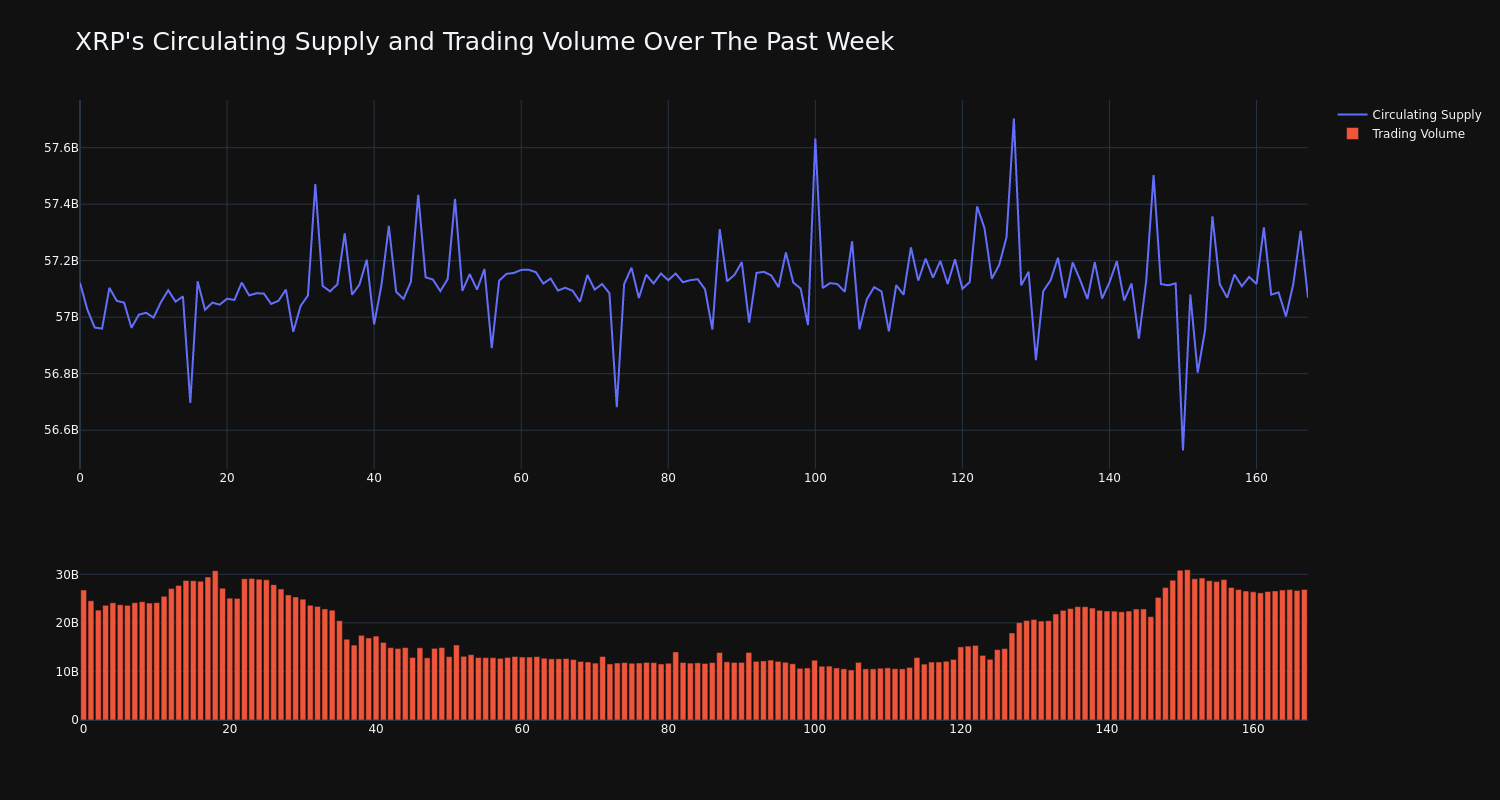
Task: Click the tallest volume bar near x=18
Action: [x=215, y=645]
